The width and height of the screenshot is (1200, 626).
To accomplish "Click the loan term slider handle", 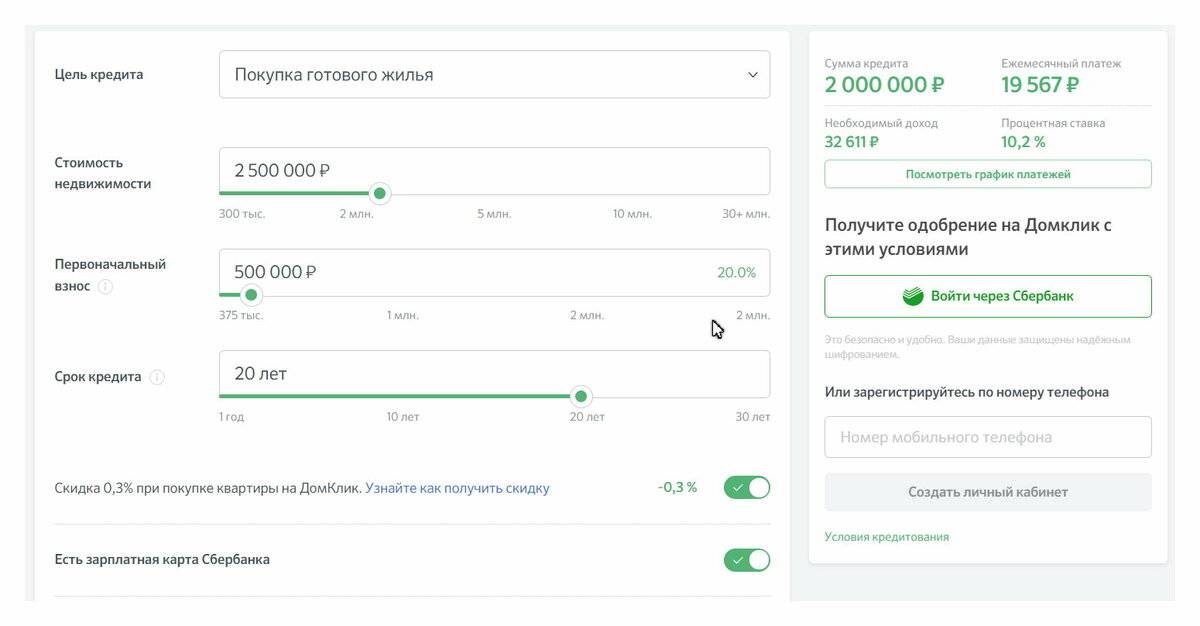I will coord(581,396).
